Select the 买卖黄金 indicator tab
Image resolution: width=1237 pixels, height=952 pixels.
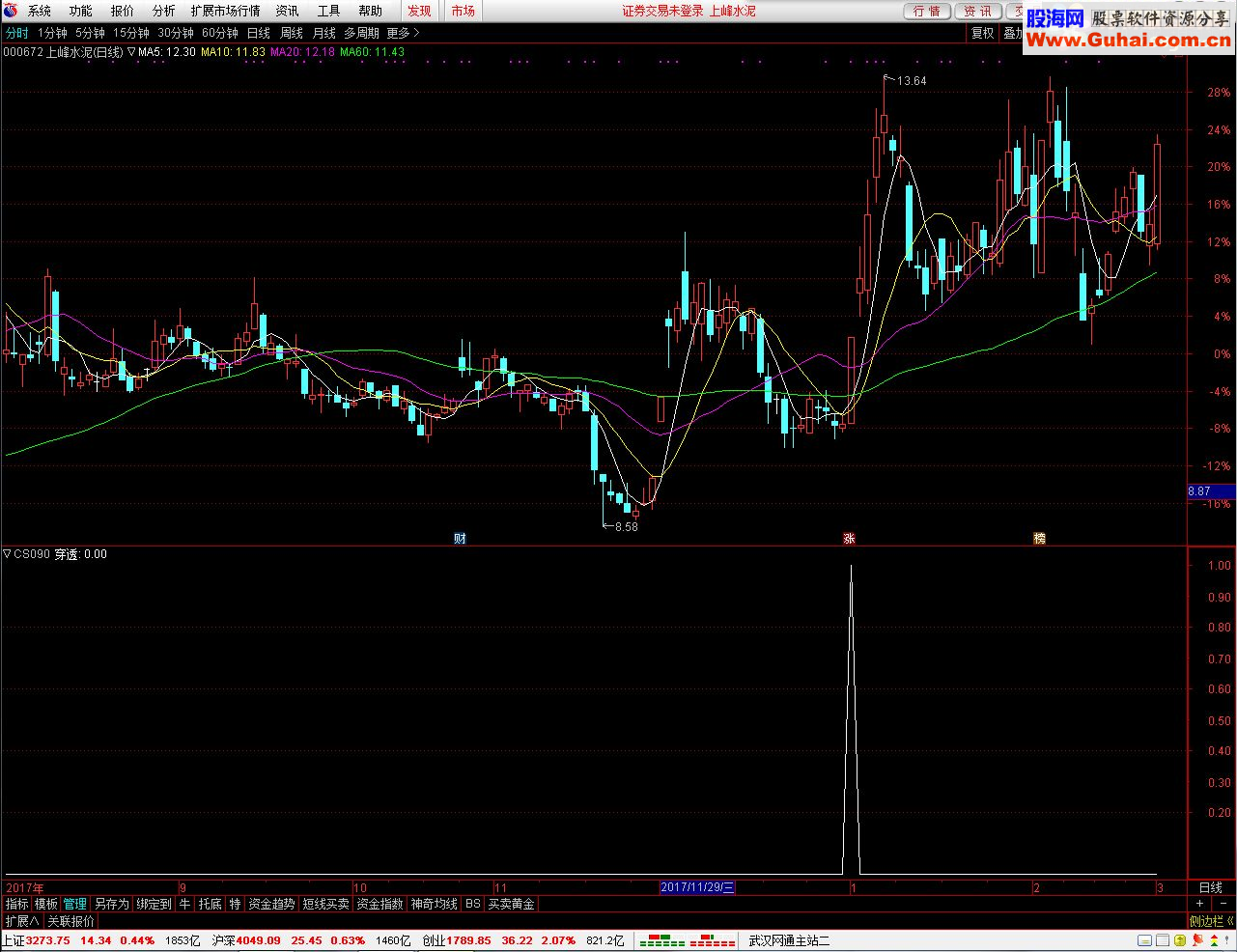click(x=511, y=905)
